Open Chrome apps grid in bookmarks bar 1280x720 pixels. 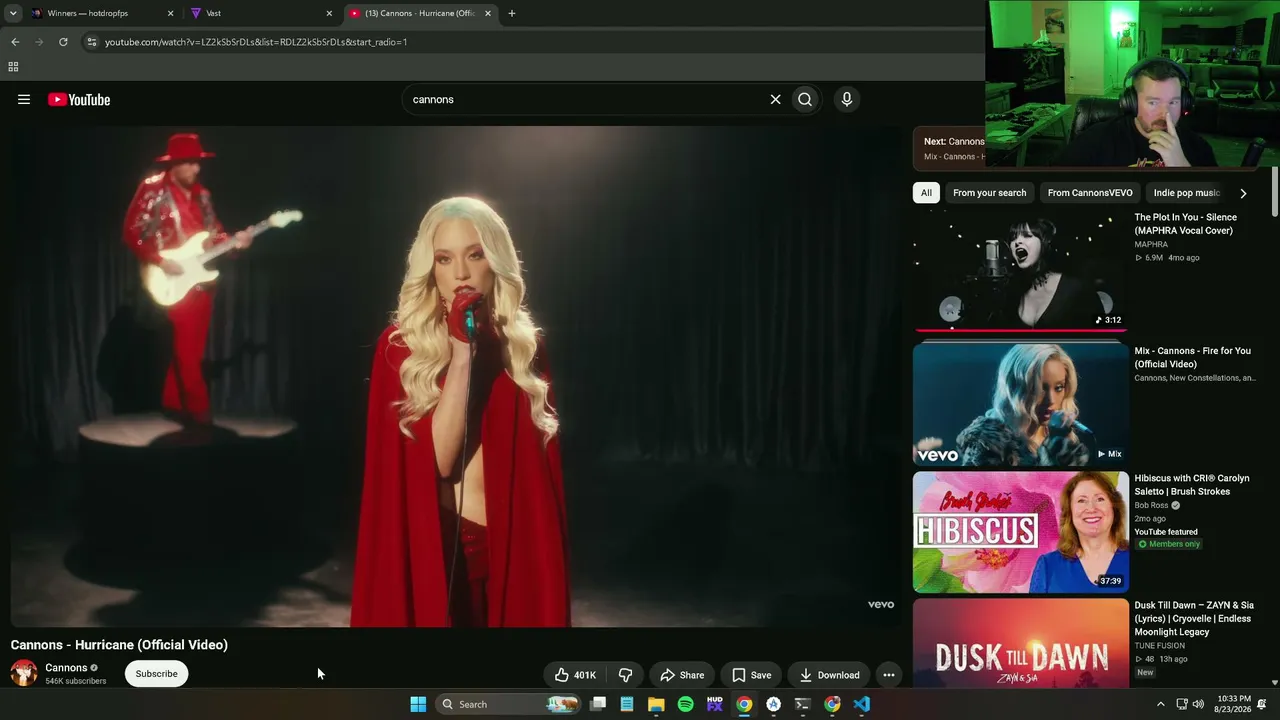pyautogui.click(x=13, y=67)
